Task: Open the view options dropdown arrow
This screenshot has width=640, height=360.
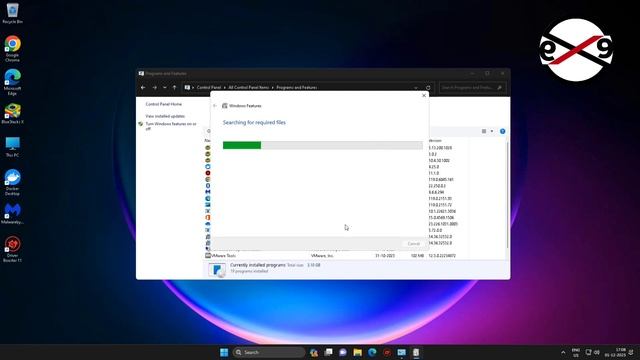Action: [x=492, y=131]
